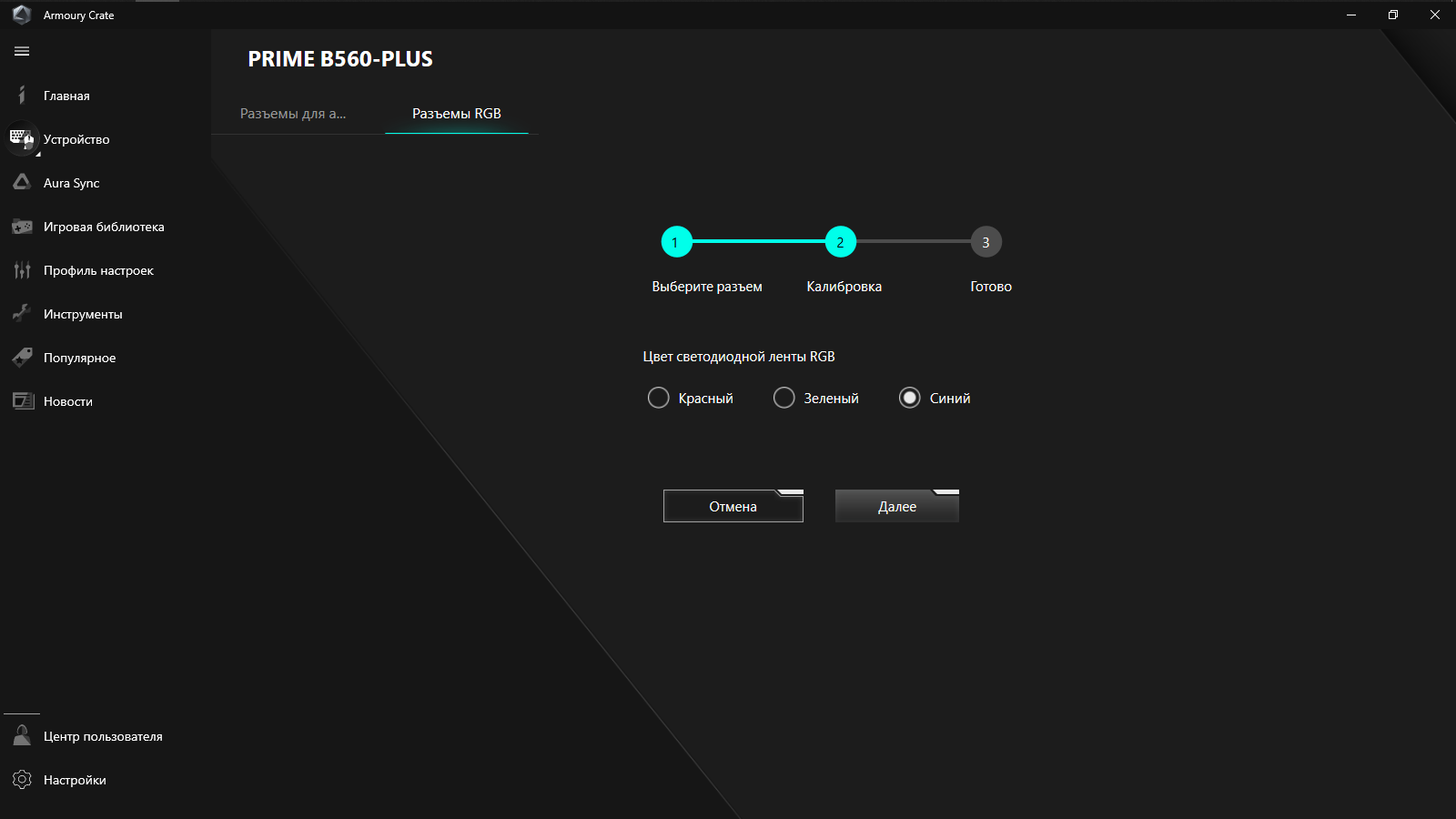Switch to the Разъемы RGB tab
1456x819 pixels.
click(457, 114)
